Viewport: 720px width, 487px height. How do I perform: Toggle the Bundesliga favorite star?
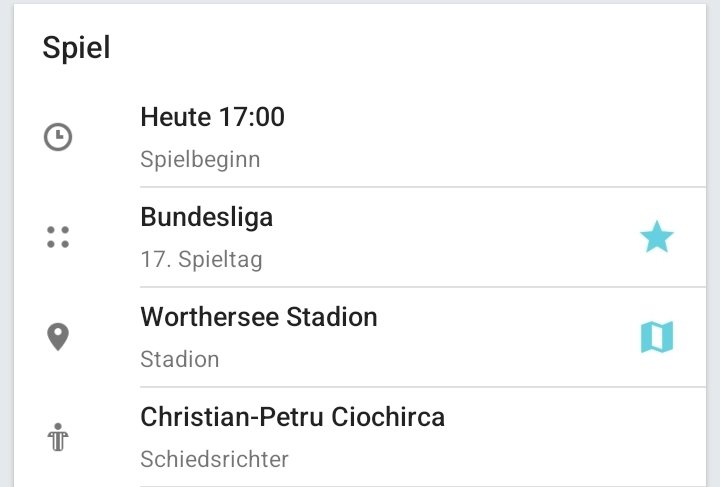[x=657, y=237]
